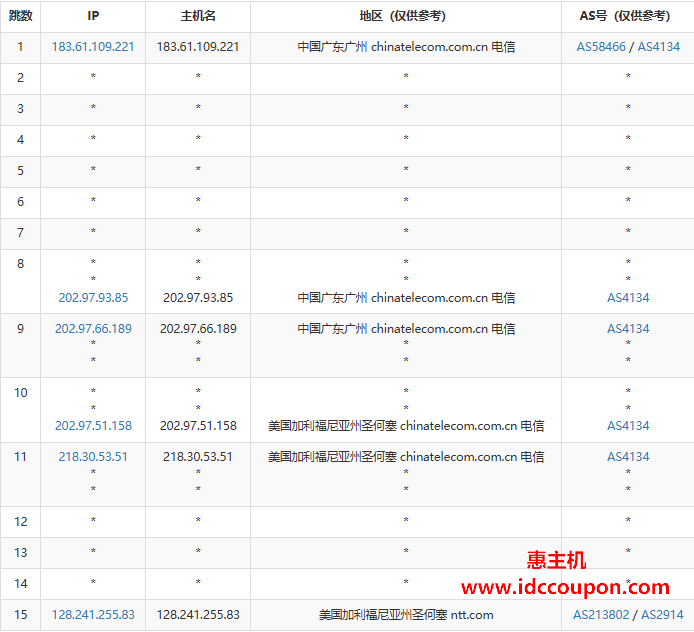Viewport: 694px width, 632px height.
Task: Click the 地区 (仅供参考) column header
Action: tap(405, 16)
